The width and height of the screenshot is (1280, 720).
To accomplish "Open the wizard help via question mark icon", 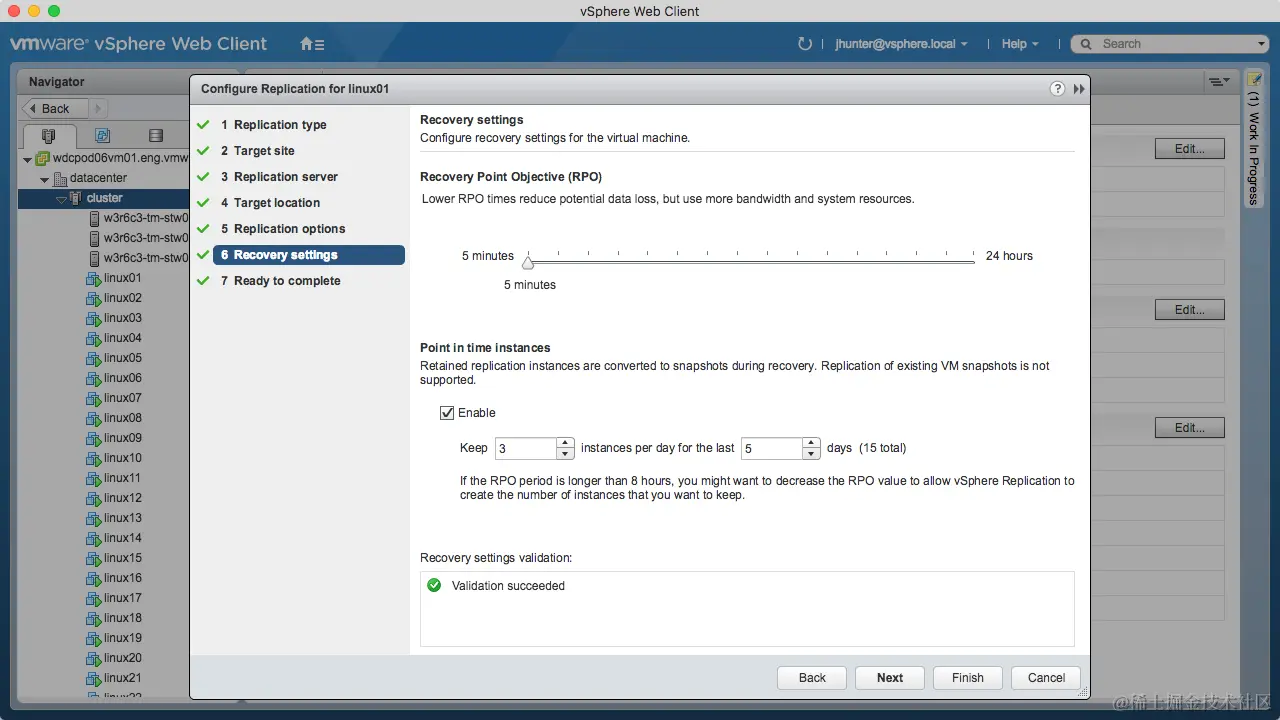I will [1057, 88].
